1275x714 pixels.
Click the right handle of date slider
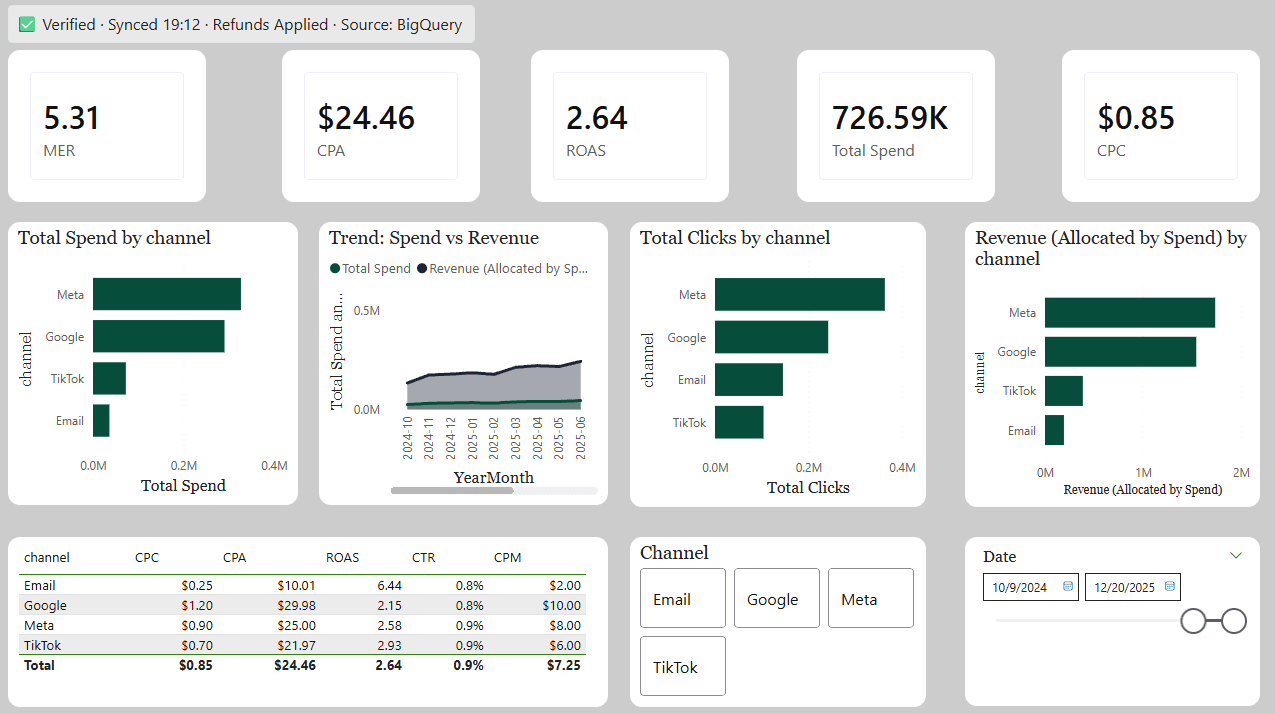pyautogui.click(x=1234, y=621)
